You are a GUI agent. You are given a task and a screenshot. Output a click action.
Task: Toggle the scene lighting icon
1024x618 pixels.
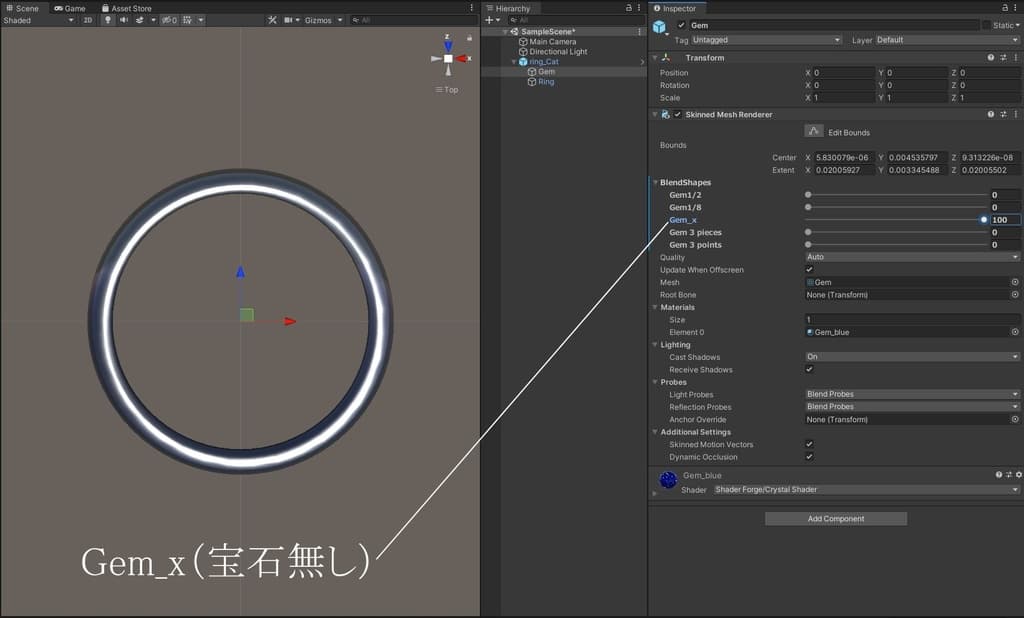(106, 19)
